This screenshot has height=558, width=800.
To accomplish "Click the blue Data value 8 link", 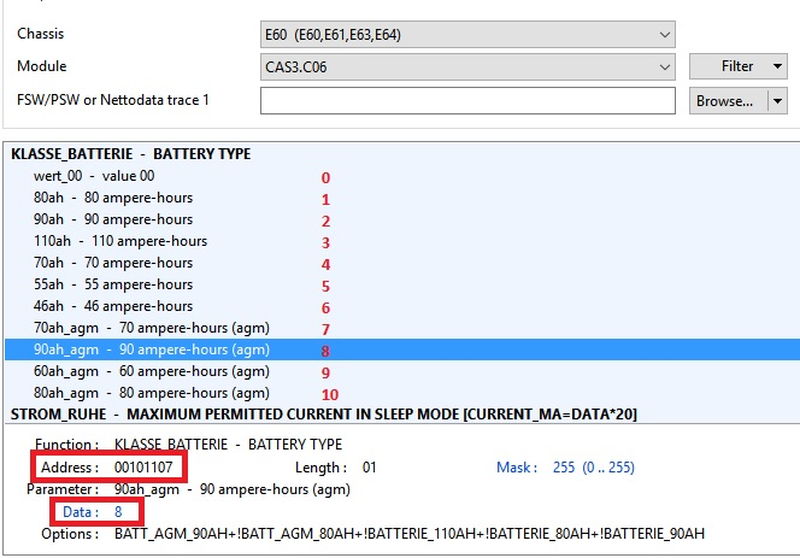I will pos(117,512).
